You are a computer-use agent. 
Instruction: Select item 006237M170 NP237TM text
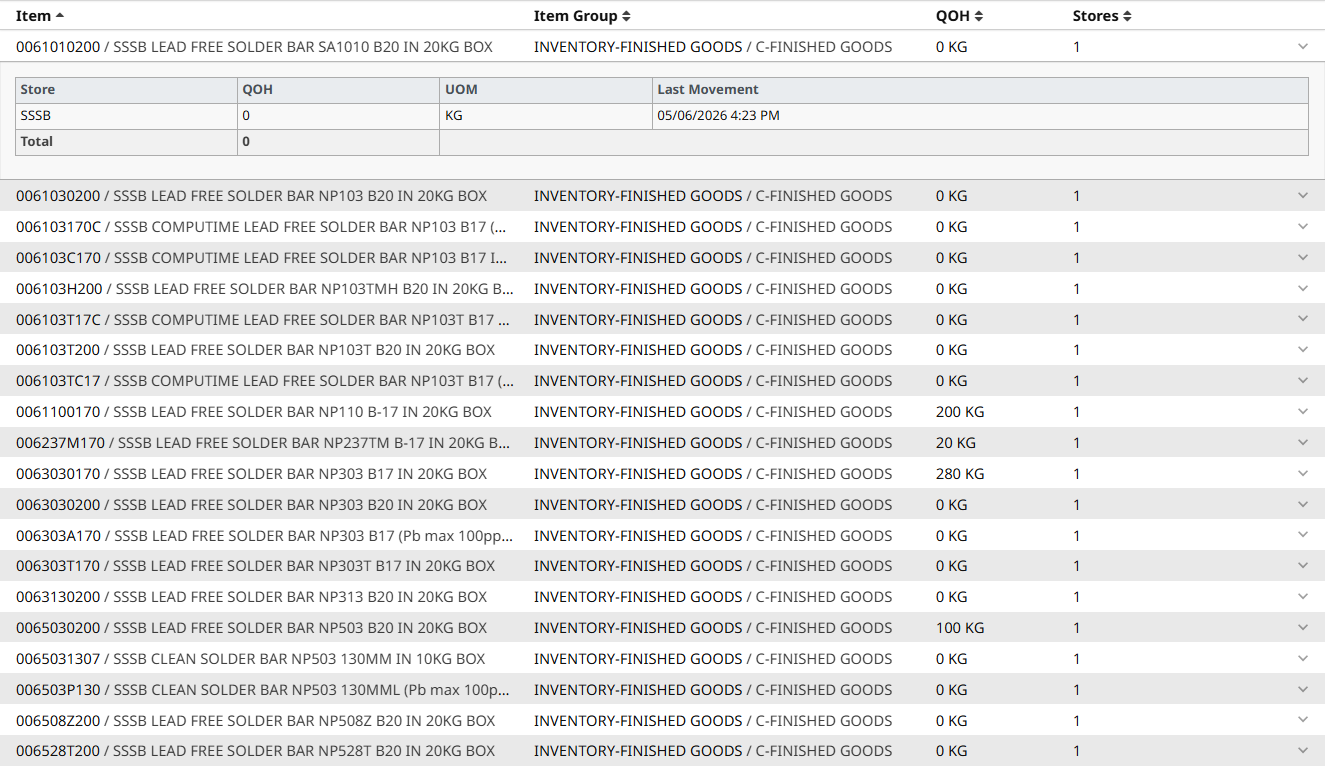click(264, 443)
